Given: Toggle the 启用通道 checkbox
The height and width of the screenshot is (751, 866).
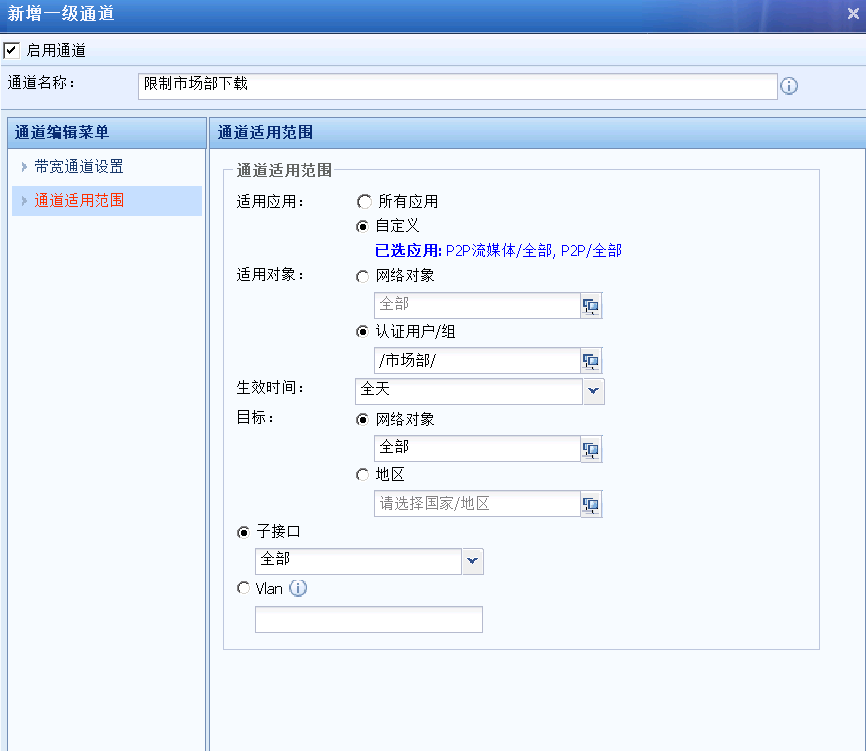Looking at the screenshot, I should (12, 50).
